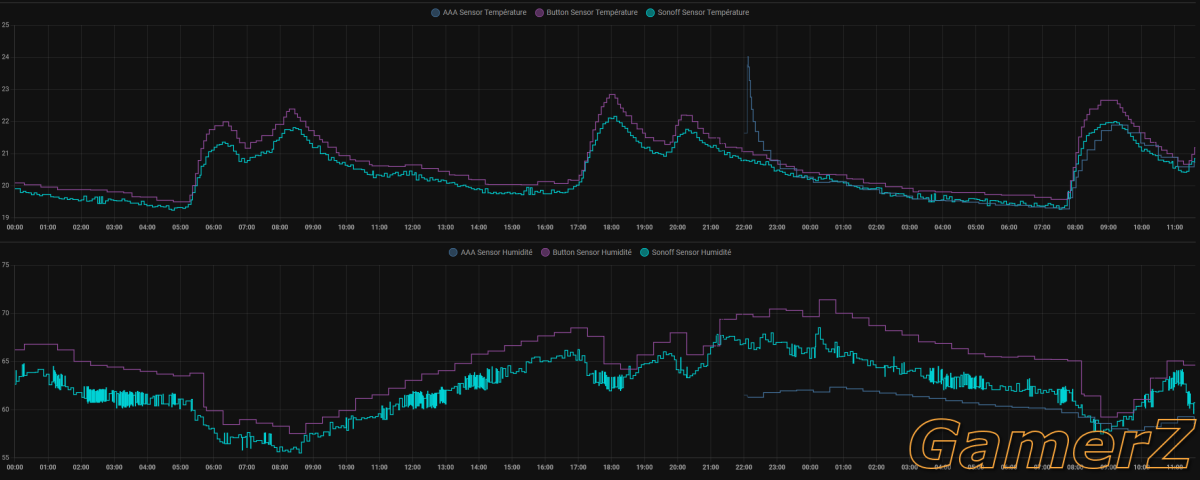The width and height of the screenshot is (1200, 480).
Task: Click the 55 label on humidity y-axis
Action: [5, 457]
